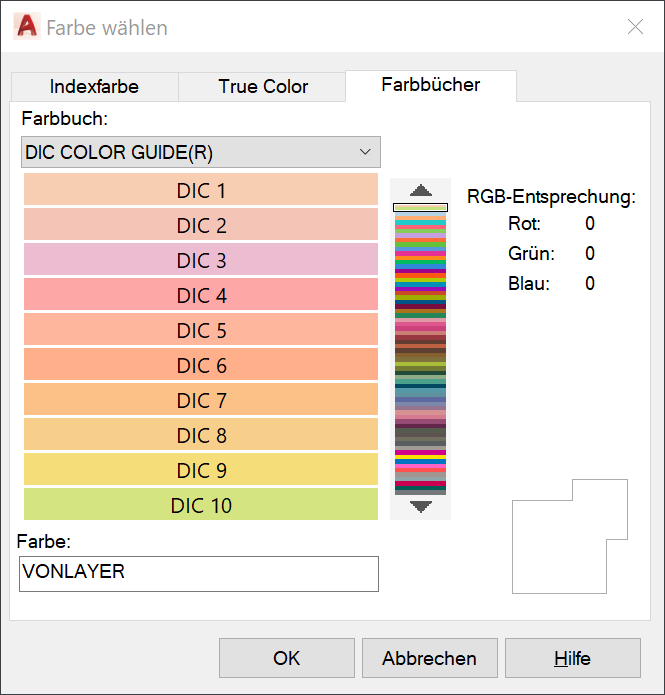Close the Farbe wählen dialog
The image size is (665, 695).
pyautogui.click(x=635, y=27)
